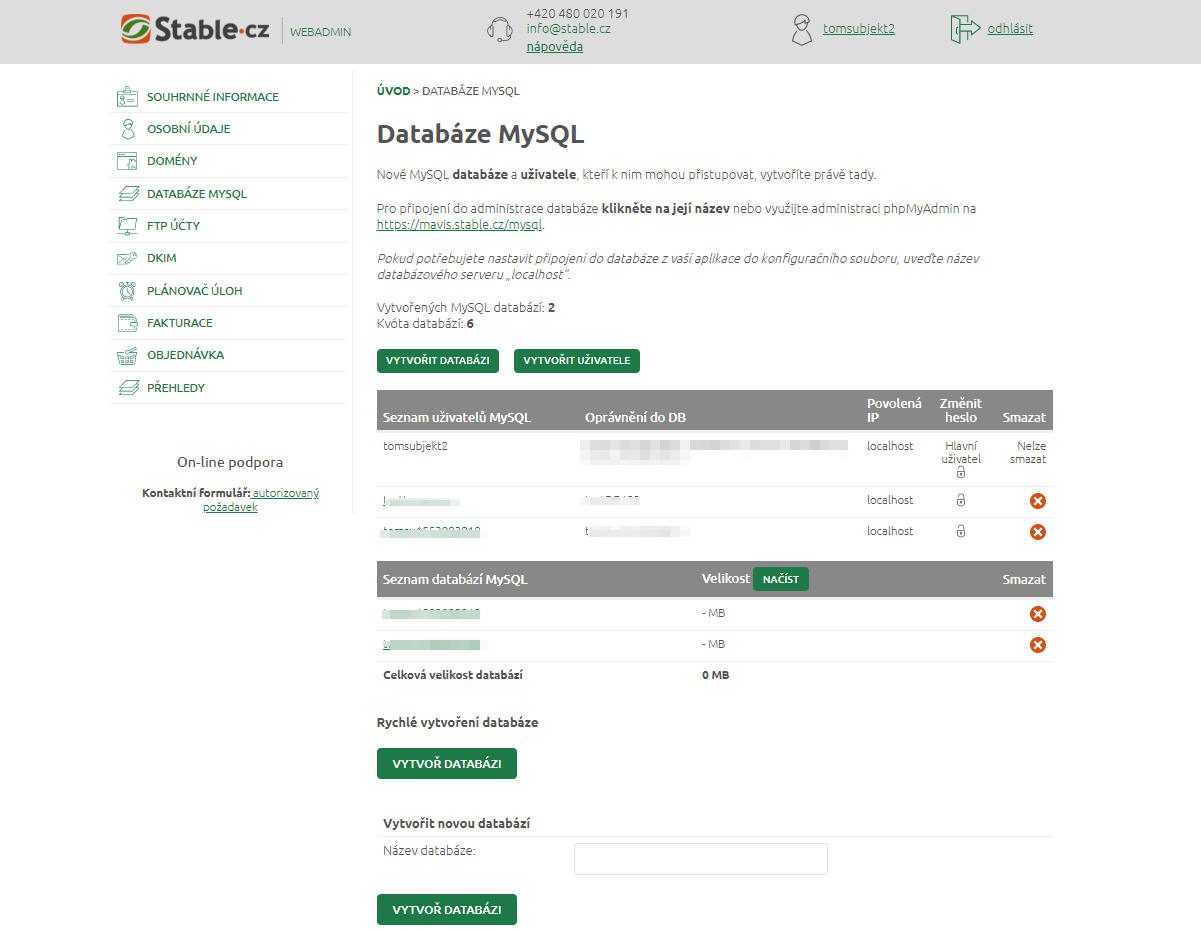The width and height of the screenshot is (1201, 930).
Task: Change password lock icon for second MySQL user
Action: [961, 500]
